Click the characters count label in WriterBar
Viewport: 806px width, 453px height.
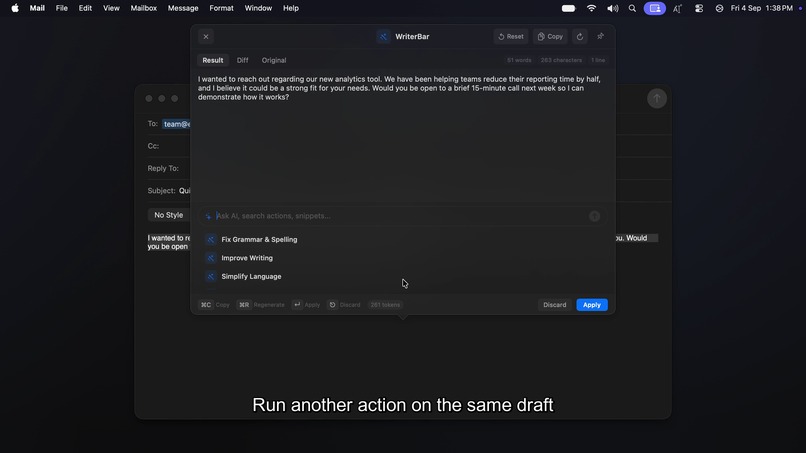point(561,60)
